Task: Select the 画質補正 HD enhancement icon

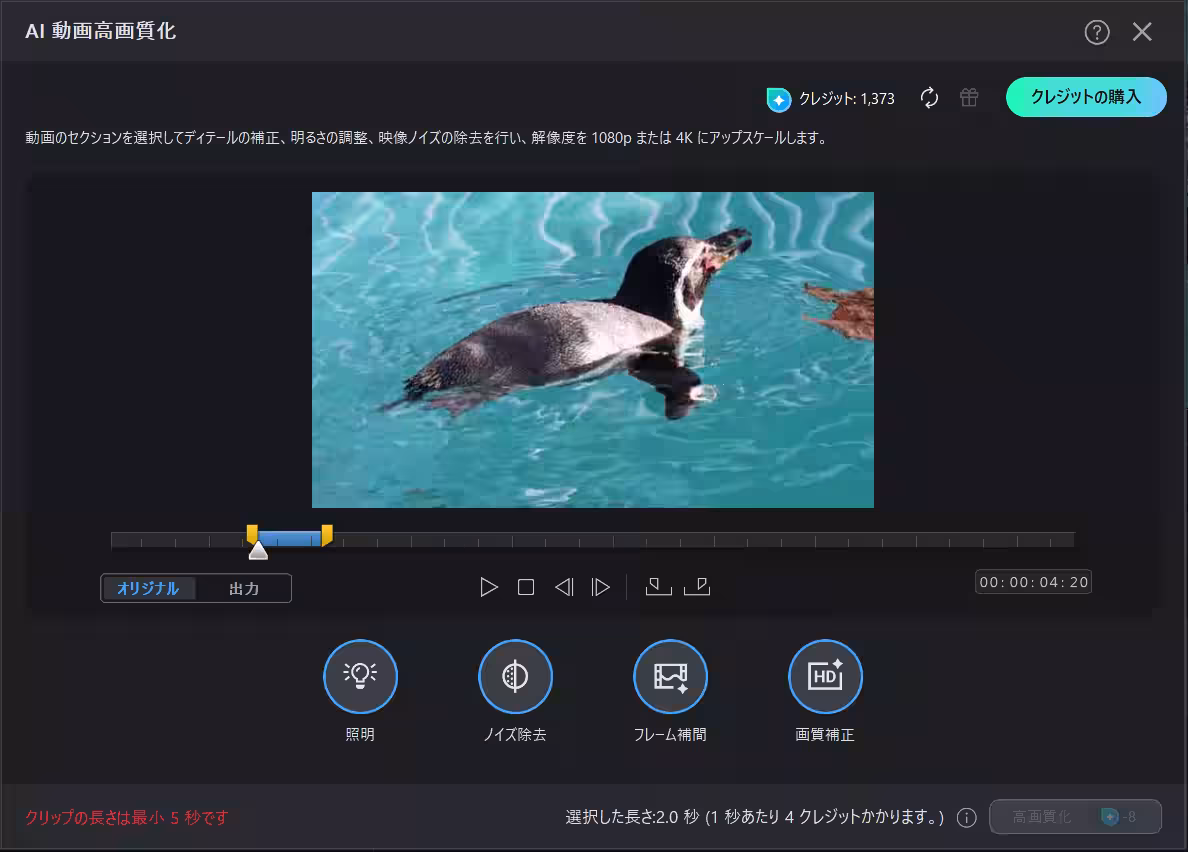Action: (x=825, y=676)
